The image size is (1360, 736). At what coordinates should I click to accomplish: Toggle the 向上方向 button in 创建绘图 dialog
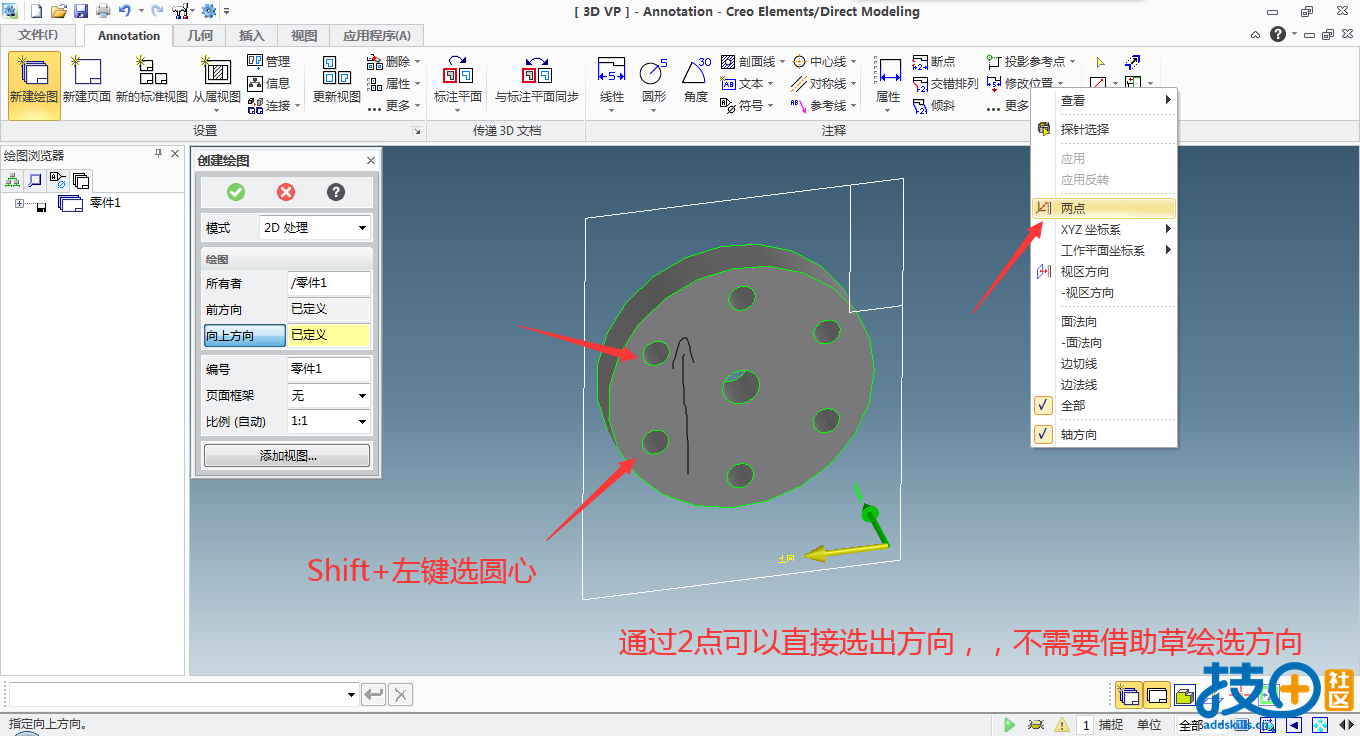click(x=245, y=336)
